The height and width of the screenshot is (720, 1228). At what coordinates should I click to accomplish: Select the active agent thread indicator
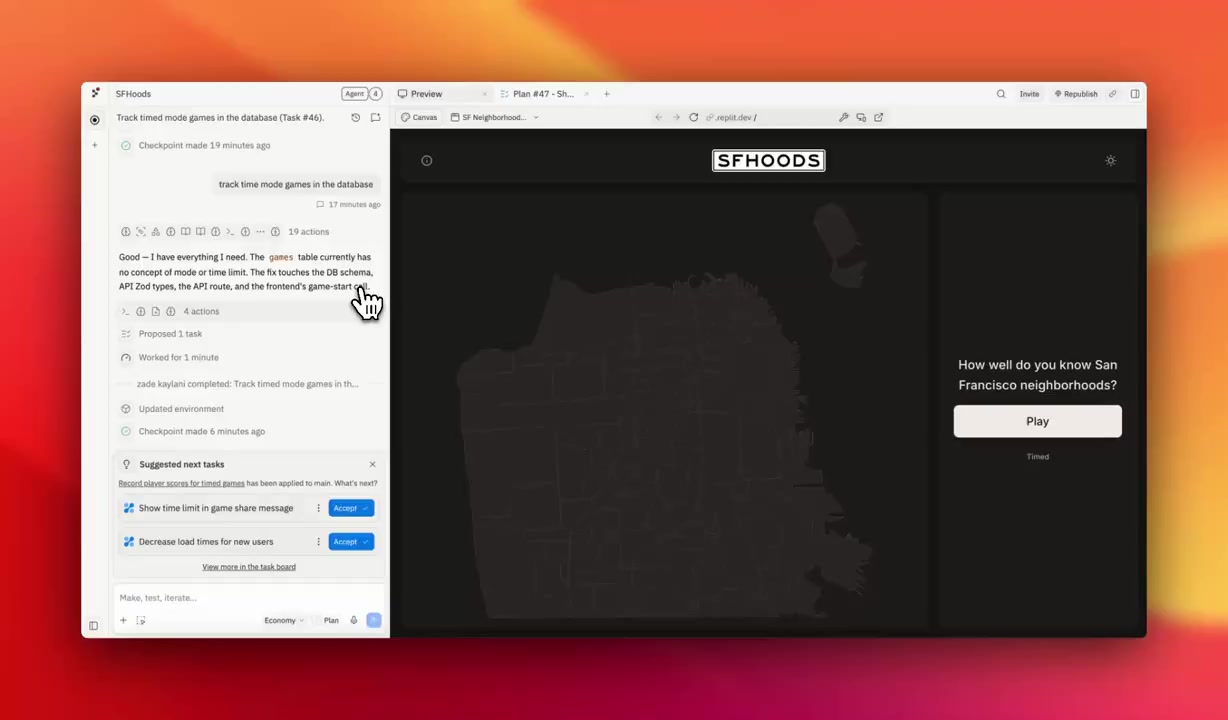(95, 120)
